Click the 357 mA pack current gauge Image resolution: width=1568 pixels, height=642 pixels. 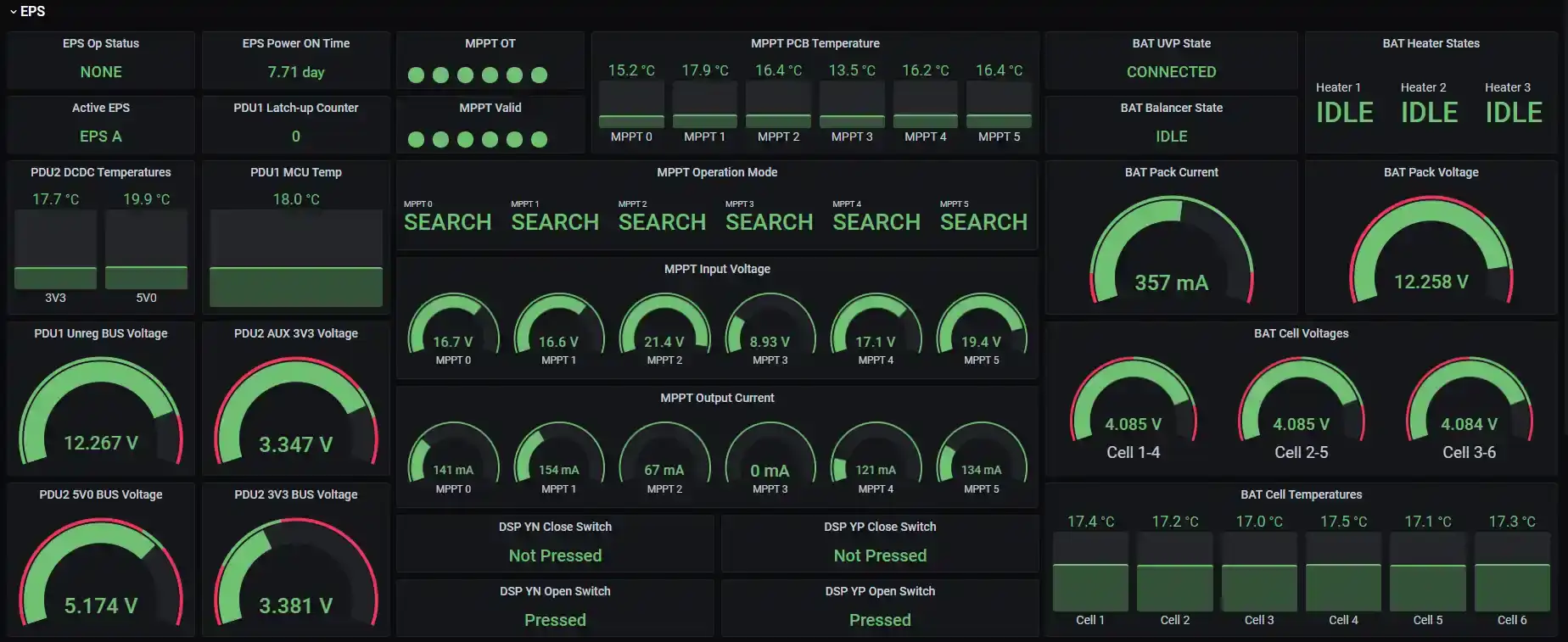1172,250
